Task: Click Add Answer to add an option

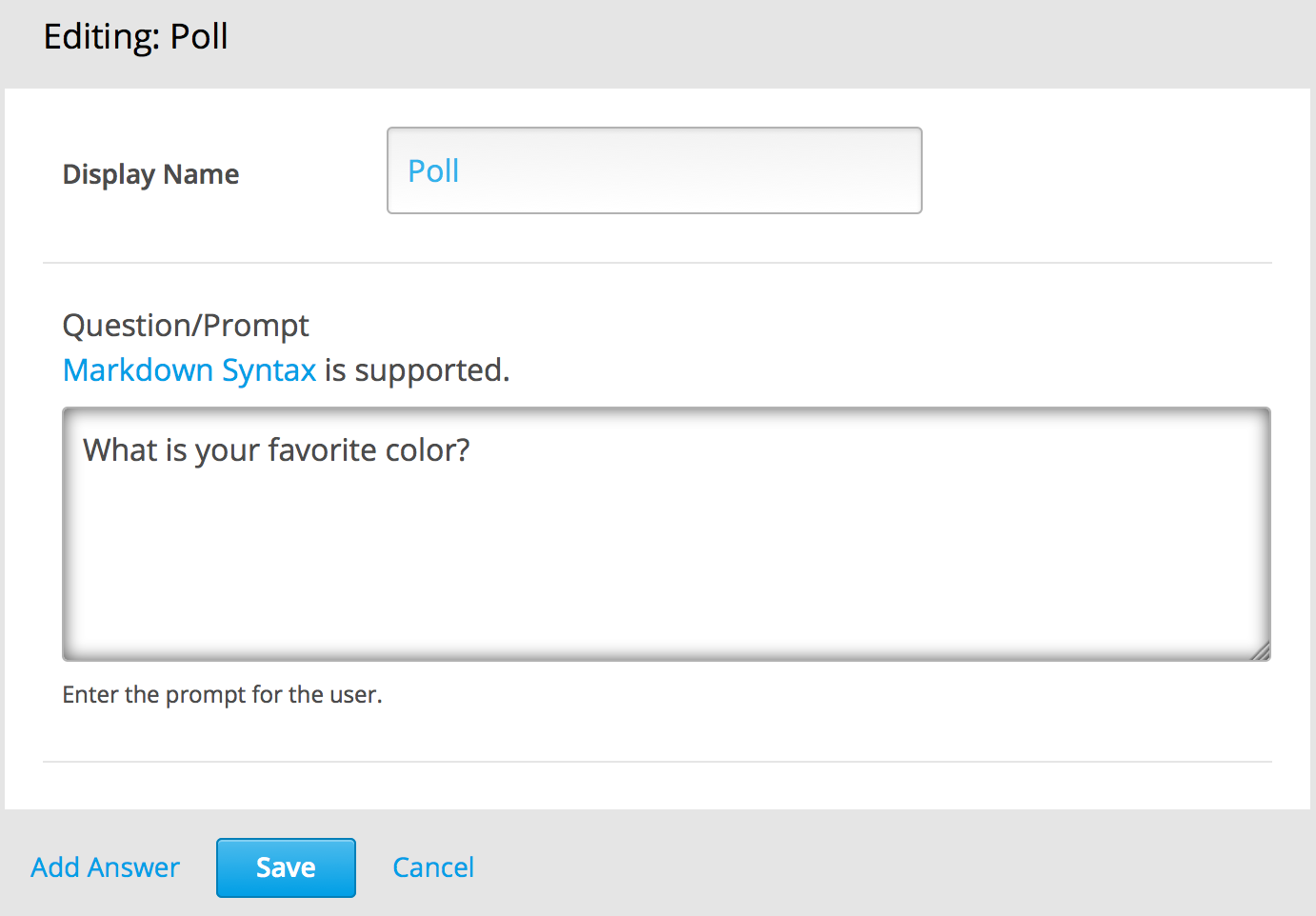Action: coord(105,867)
